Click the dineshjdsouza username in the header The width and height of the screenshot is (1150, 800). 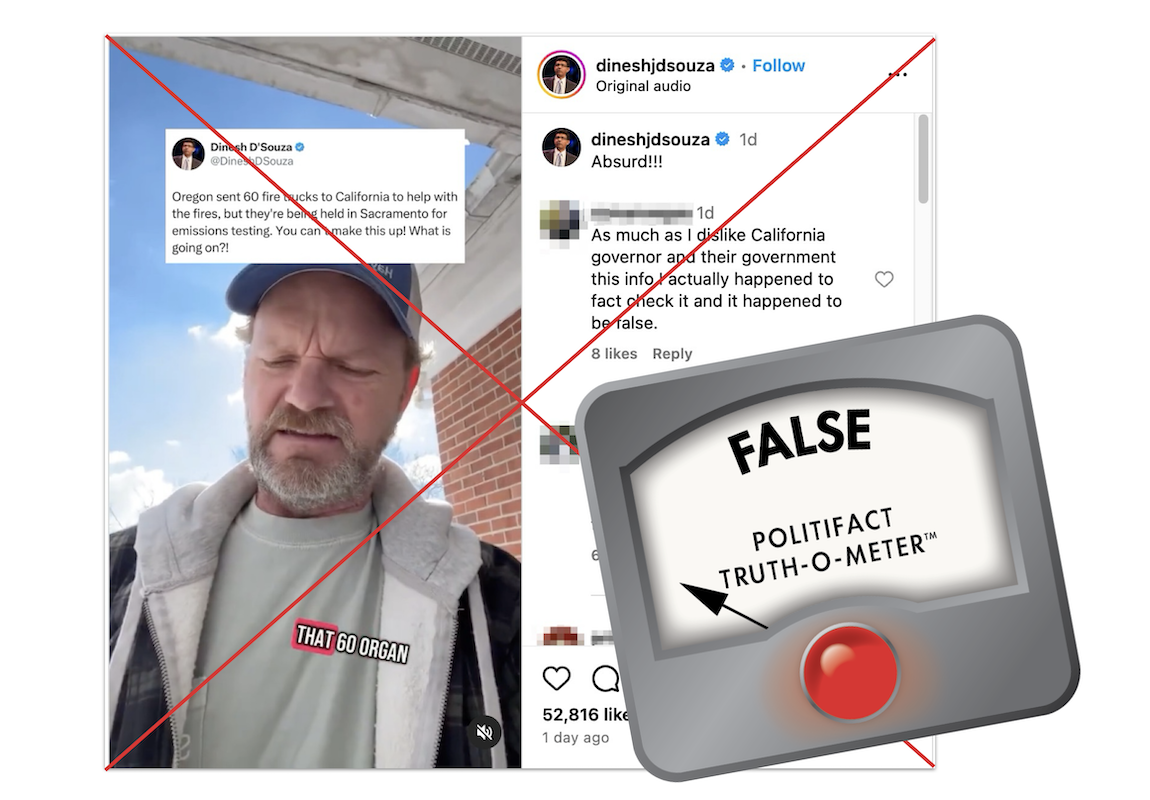[655, 66]
